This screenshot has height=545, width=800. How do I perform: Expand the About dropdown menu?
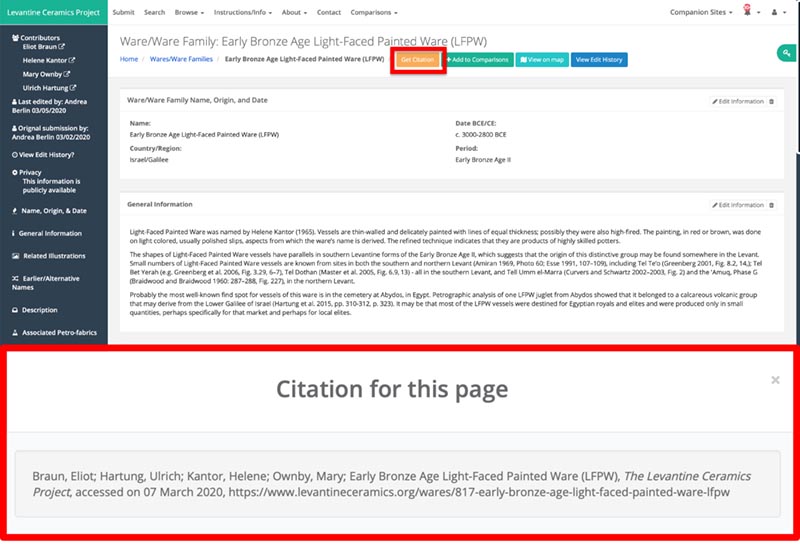tap(294, 12)
